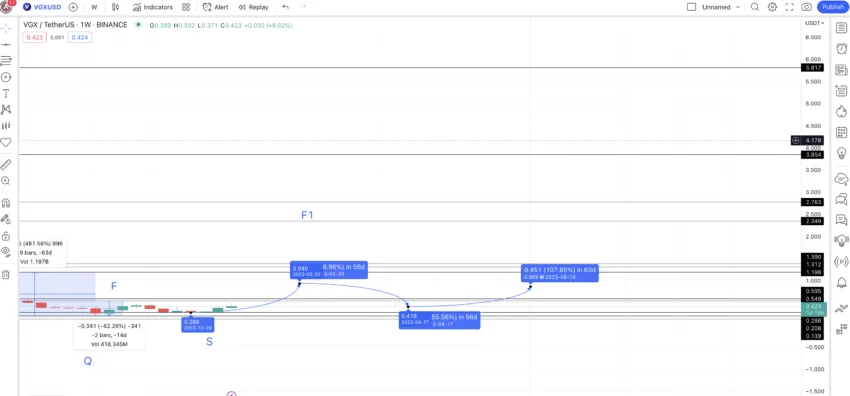The width and height of the screenshot is (850, 396).
Task: Open the VGXUSD symbol search
Action: coord(43,7)
